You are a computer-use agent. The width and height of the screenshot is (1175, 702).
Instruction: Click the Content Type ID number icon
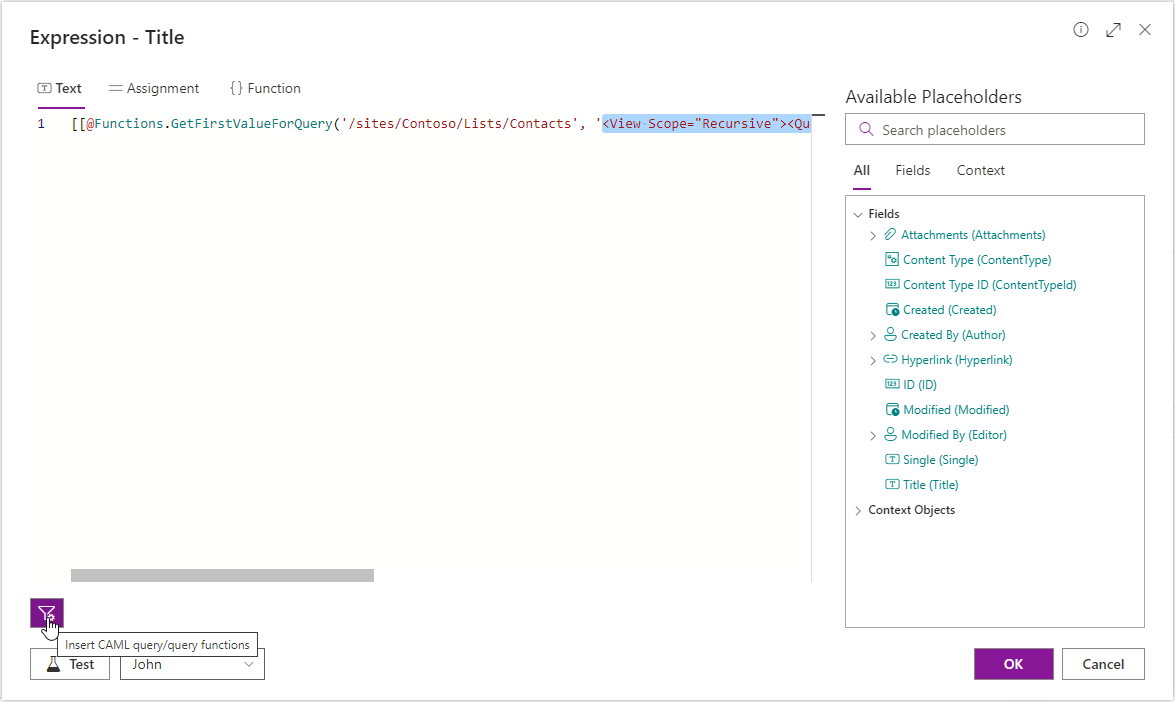click(892, 285)
